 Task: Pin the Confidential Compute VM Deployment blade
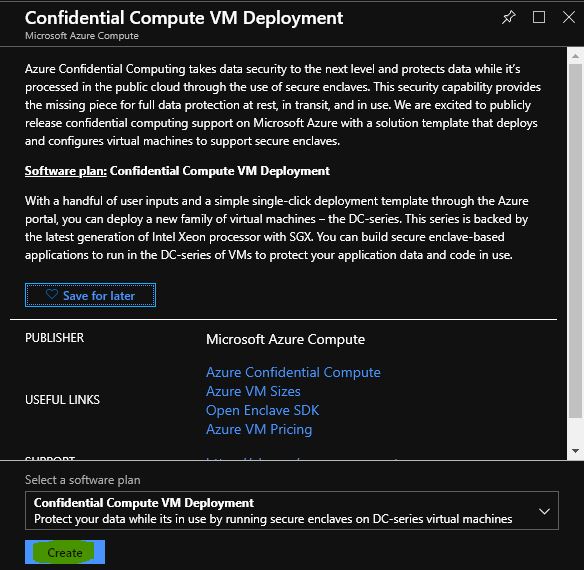tap(508, 17)
